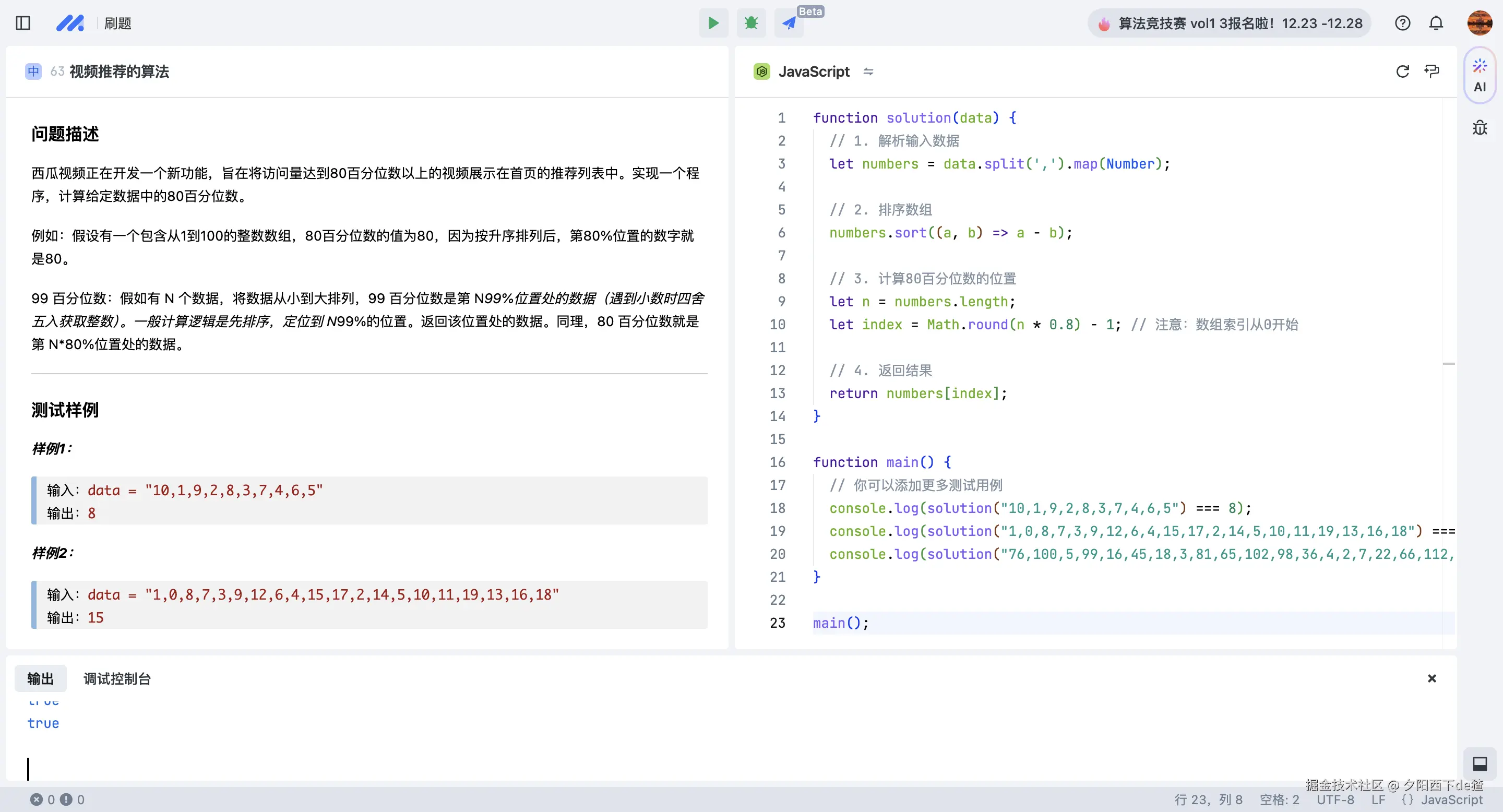Close the output panel
The width and height of the screenshot is (1503, 812).
1431,678
